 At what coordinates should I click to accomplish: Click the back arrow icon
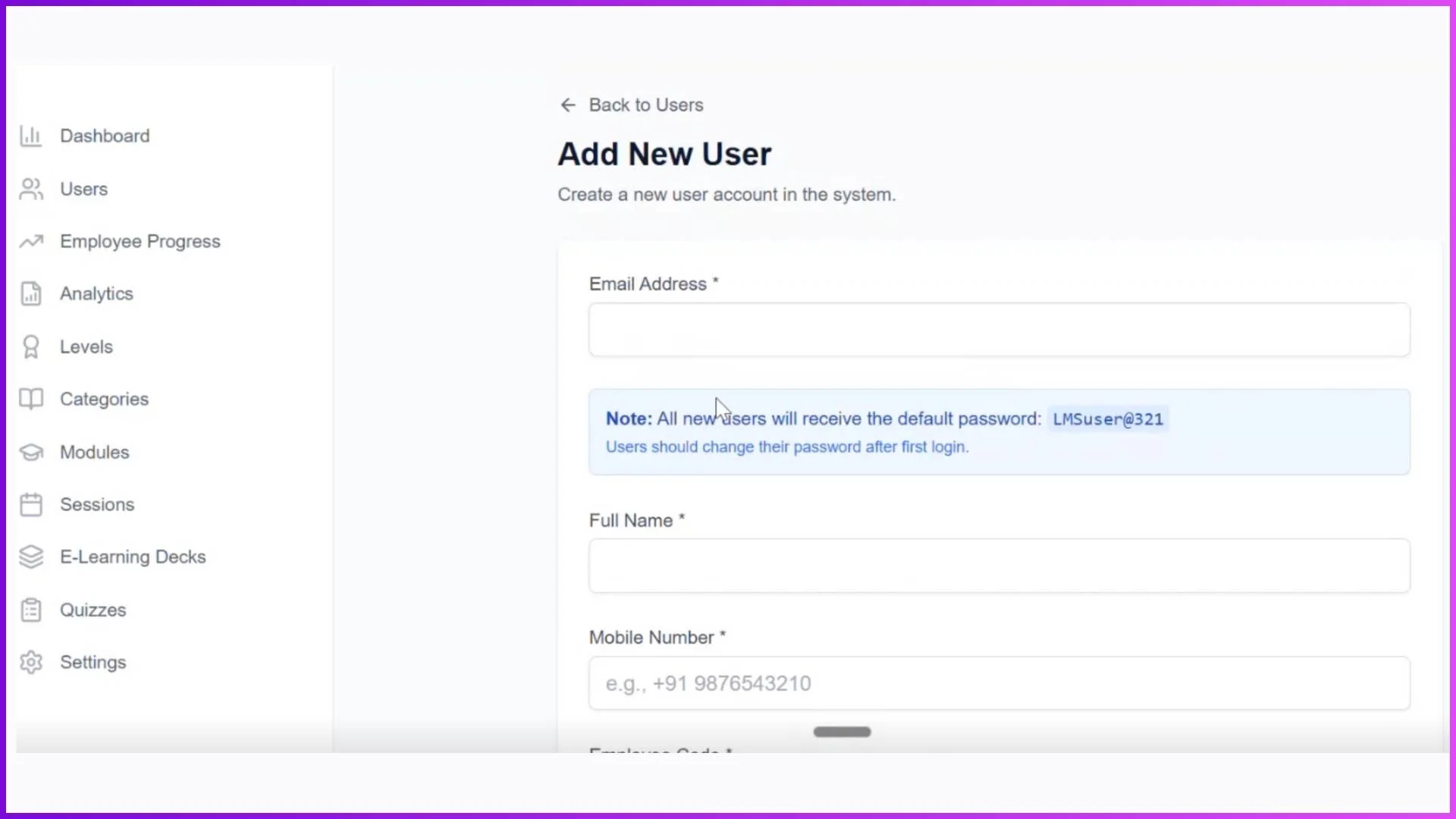[568, 105]
